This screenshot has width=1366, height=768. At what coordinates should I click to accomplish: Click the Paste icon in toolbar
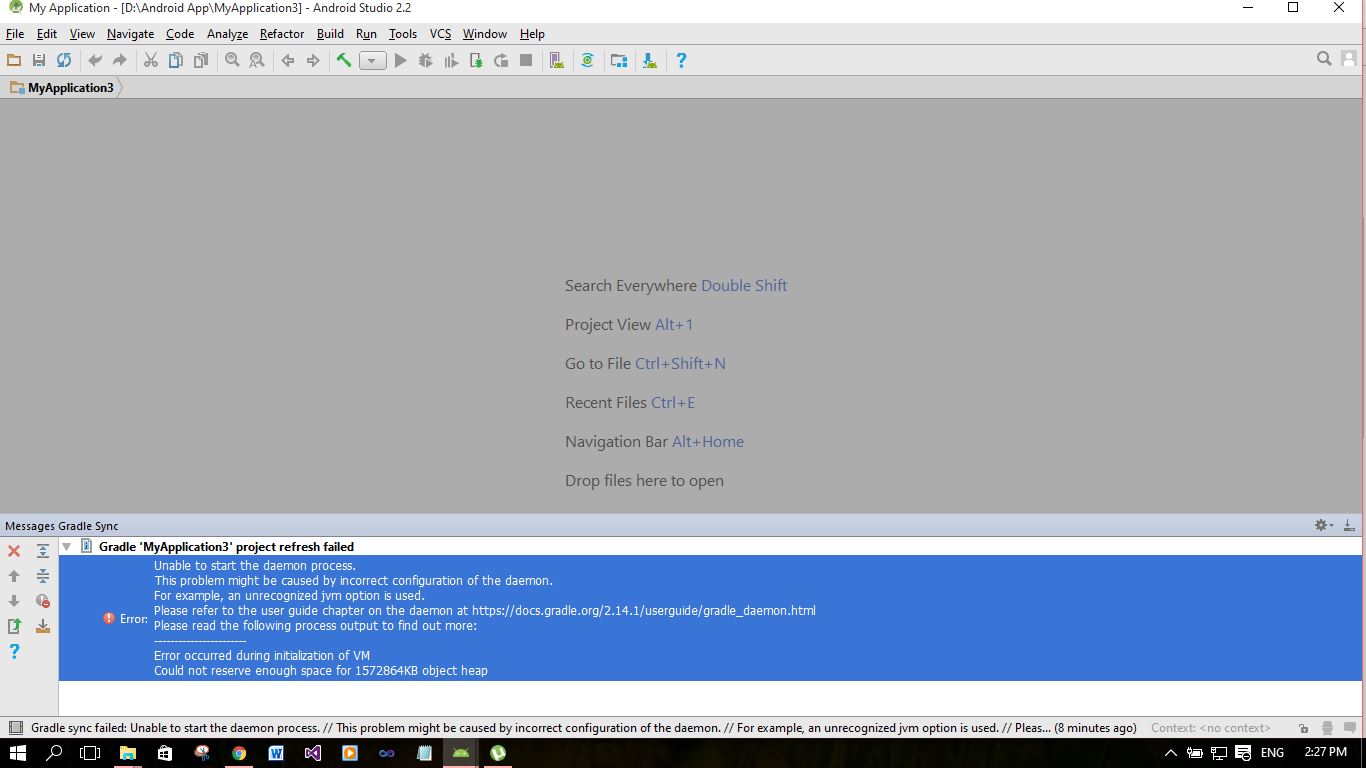point(201,61)
